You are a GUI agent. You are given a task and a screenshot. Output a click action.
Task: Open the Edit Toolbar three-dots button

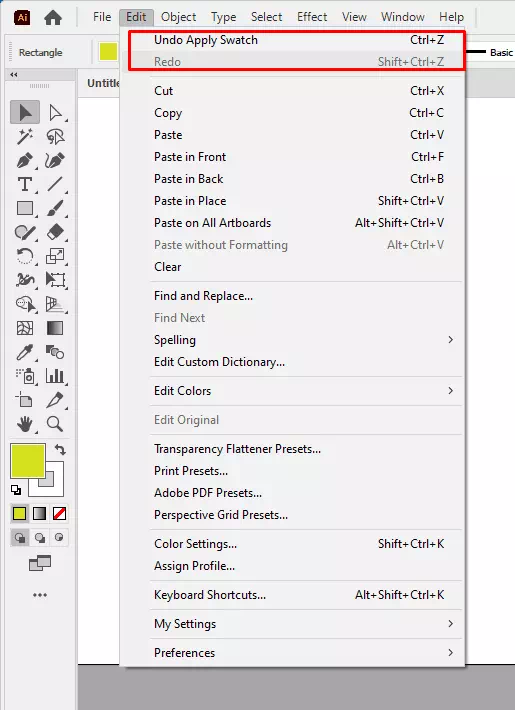tap(40, 595)
